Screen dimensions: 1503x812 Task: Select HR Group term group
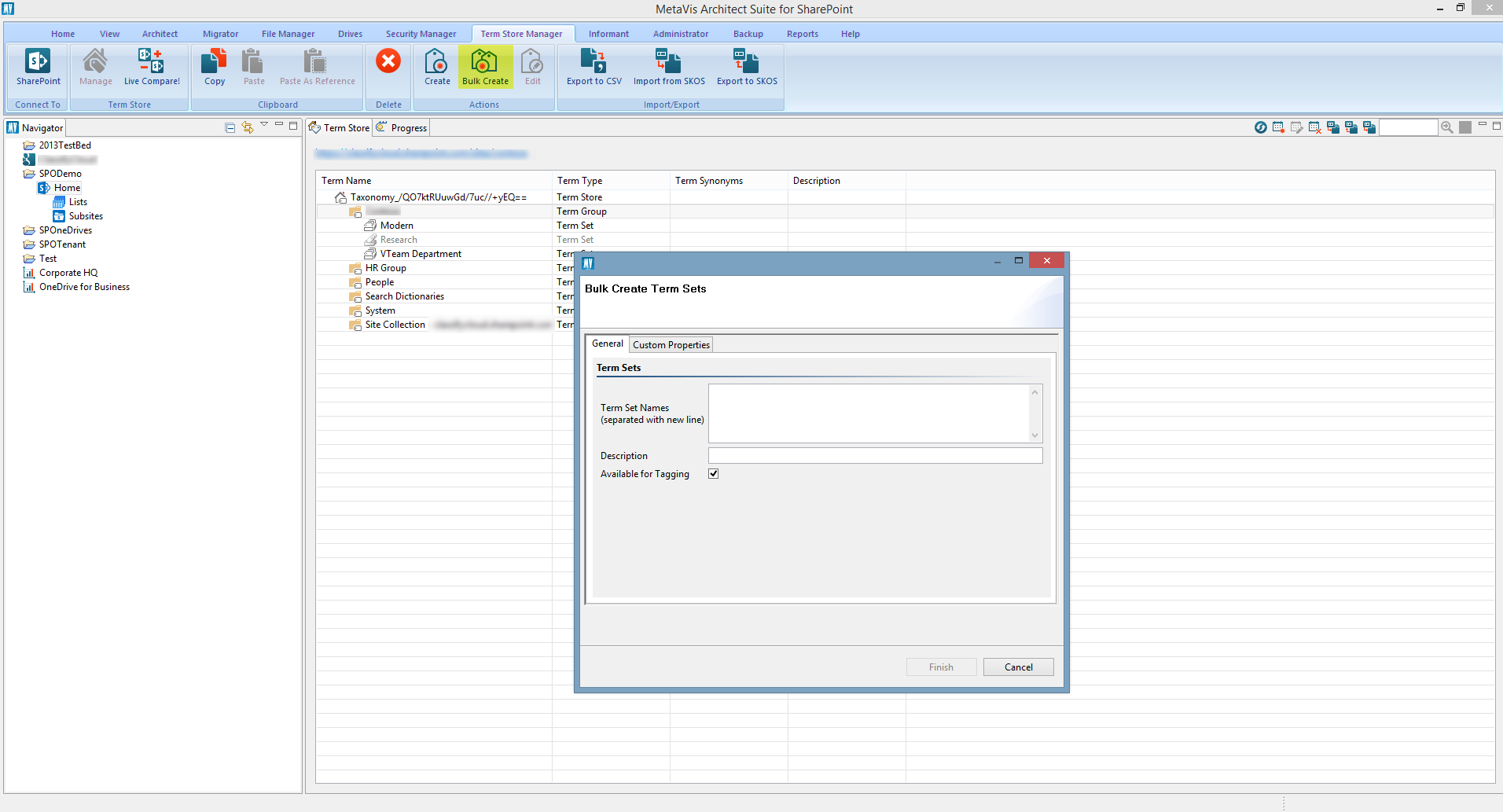tap(385, 268)
